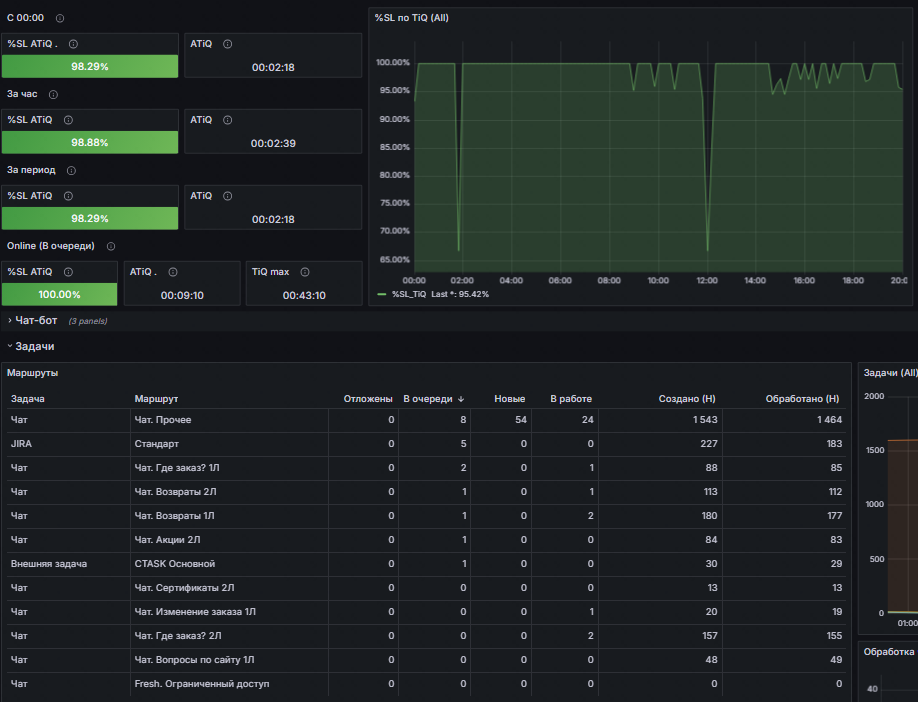The height and width of the screenshot is (702, 918).
Task: Toggle %SL_TiQ series in chart legend
Action: pos(409,294)
